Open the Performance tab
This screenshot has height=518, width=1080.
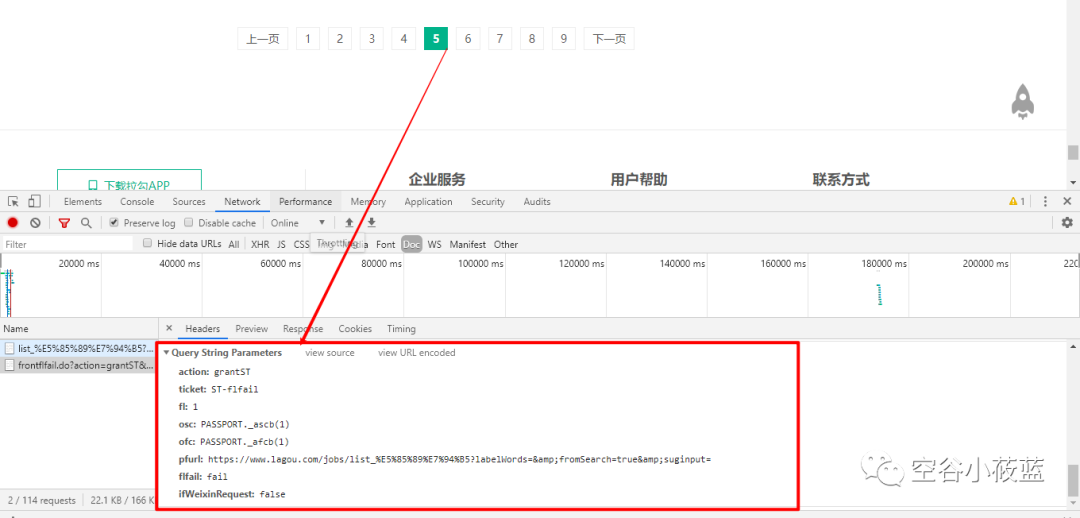click(305, 202)
